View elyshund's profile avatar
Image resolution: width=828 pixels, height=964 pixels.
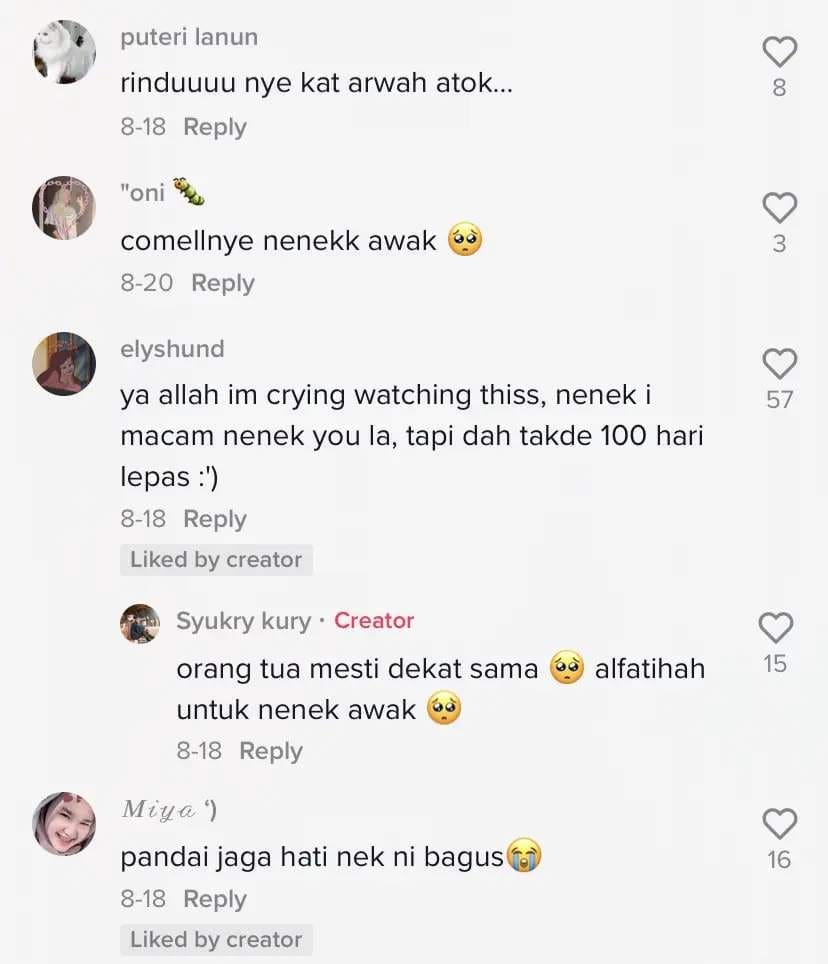click(64, 363)
